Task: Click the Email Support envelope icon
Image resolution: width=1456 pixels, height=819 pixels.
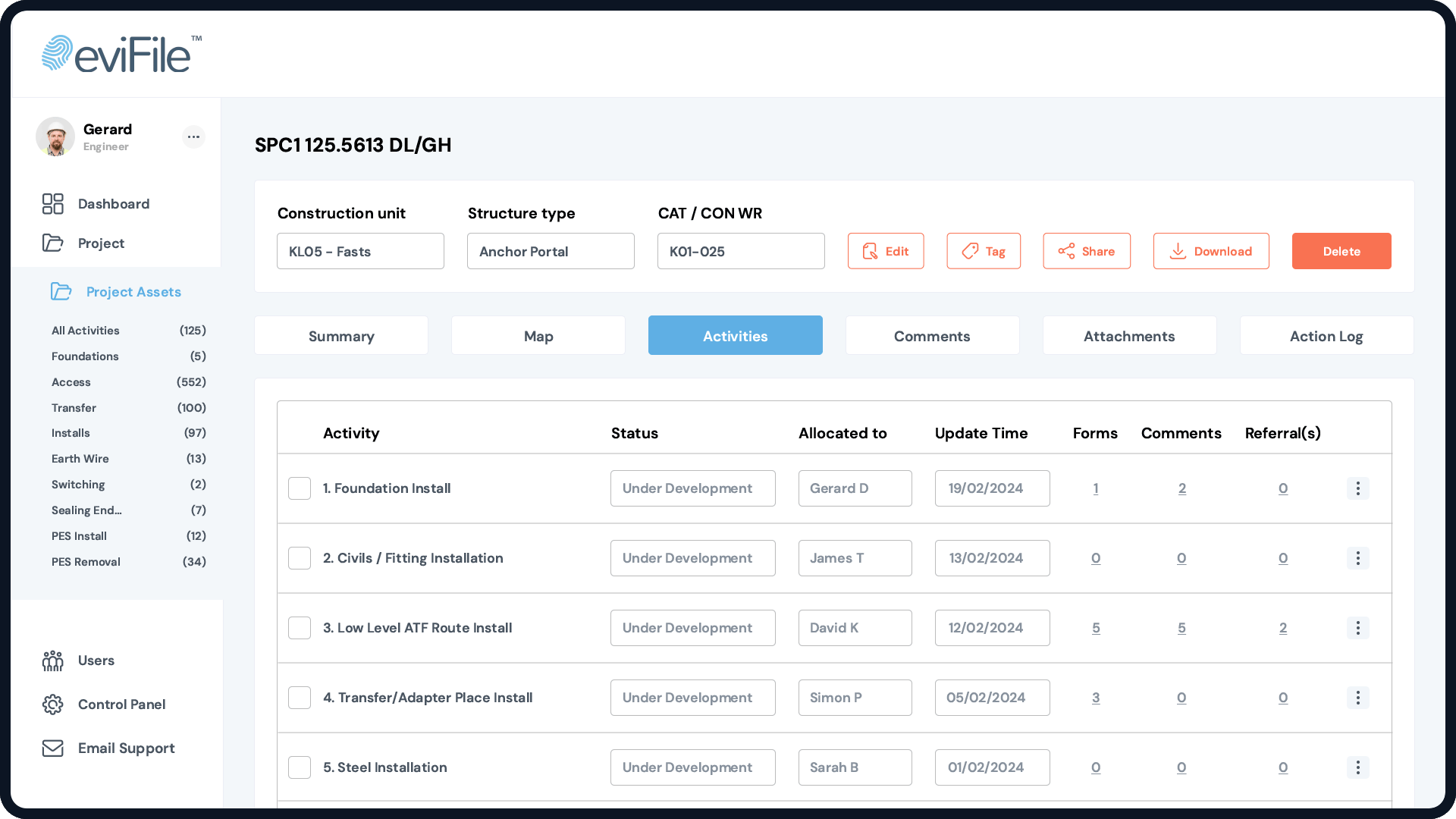Action: (x=53, y=748)
